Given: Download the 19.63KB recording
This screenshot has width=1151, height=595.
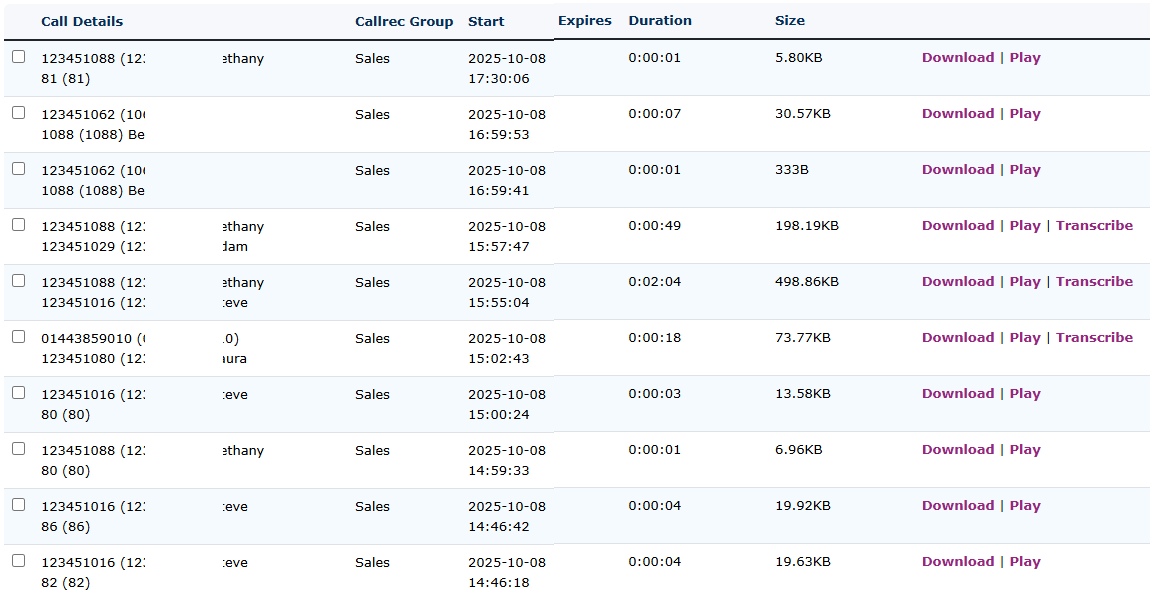Looking at the screenshot, I should pyautogui.click(x=957, y=562).
